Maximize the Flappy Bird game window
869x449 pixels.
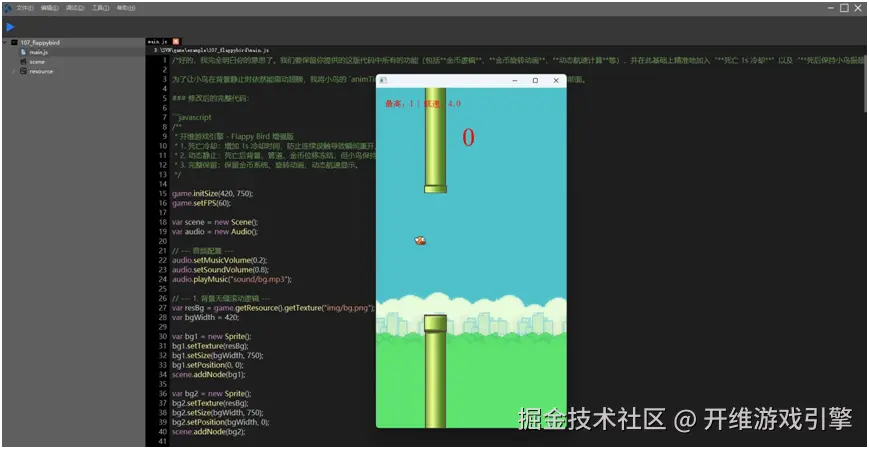pyautogui.click(x=535, y=81)
